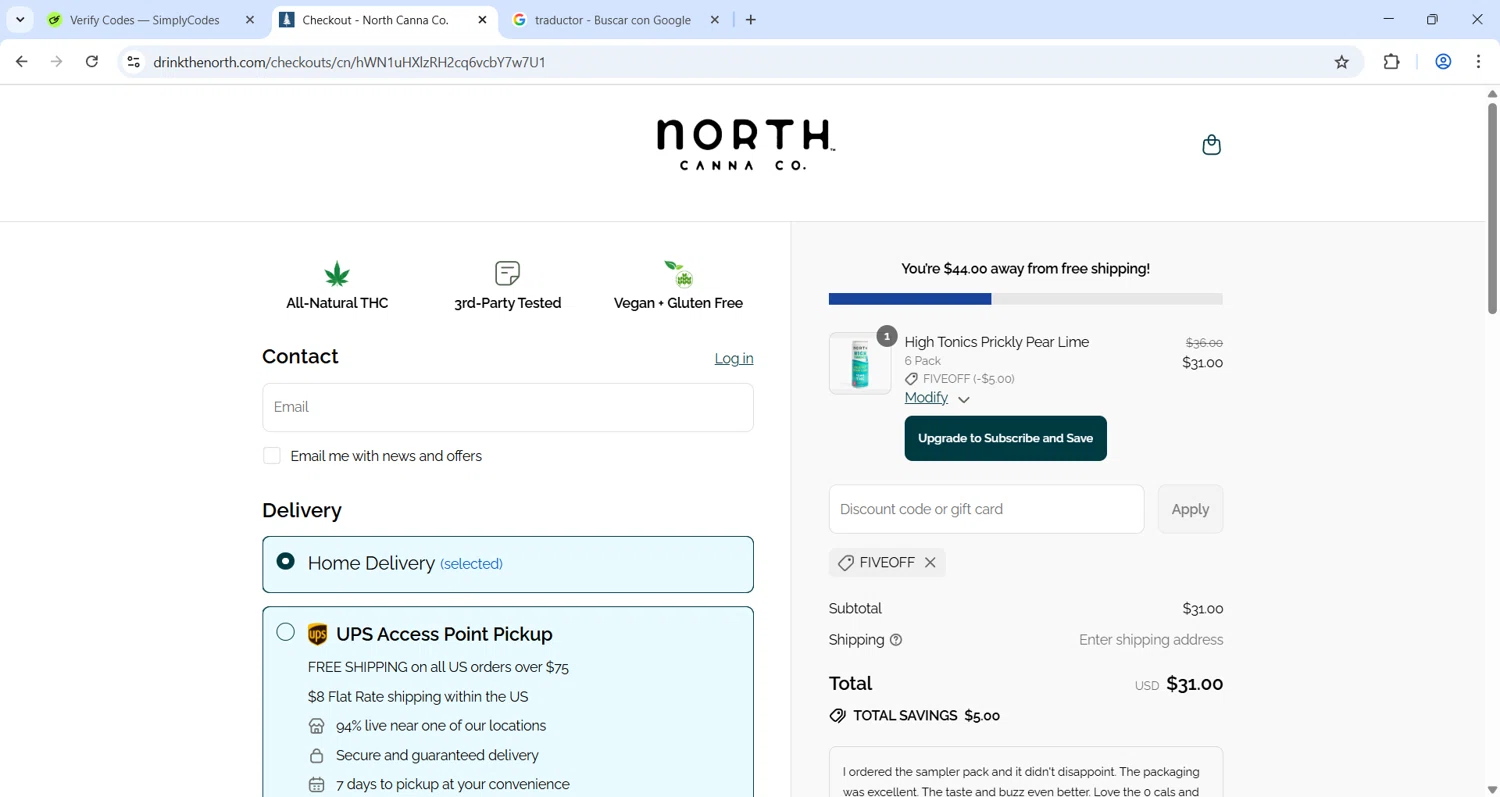Click the Modify link under product
Screen dimensions: 1500x797
(926, 398)
